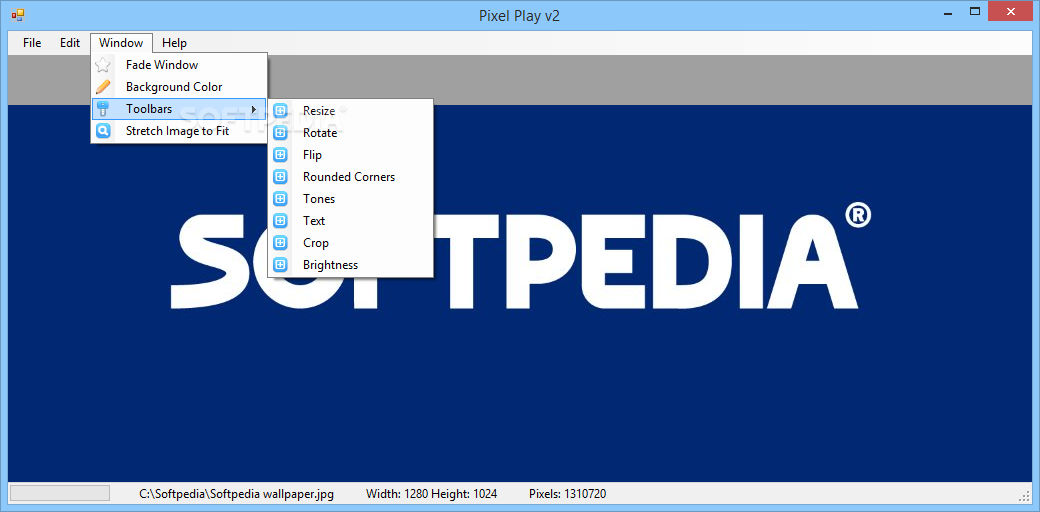Show the Tones toolbar
Image resolution: width=1040 pixels, height=512 pixels.
coord(350,198)
